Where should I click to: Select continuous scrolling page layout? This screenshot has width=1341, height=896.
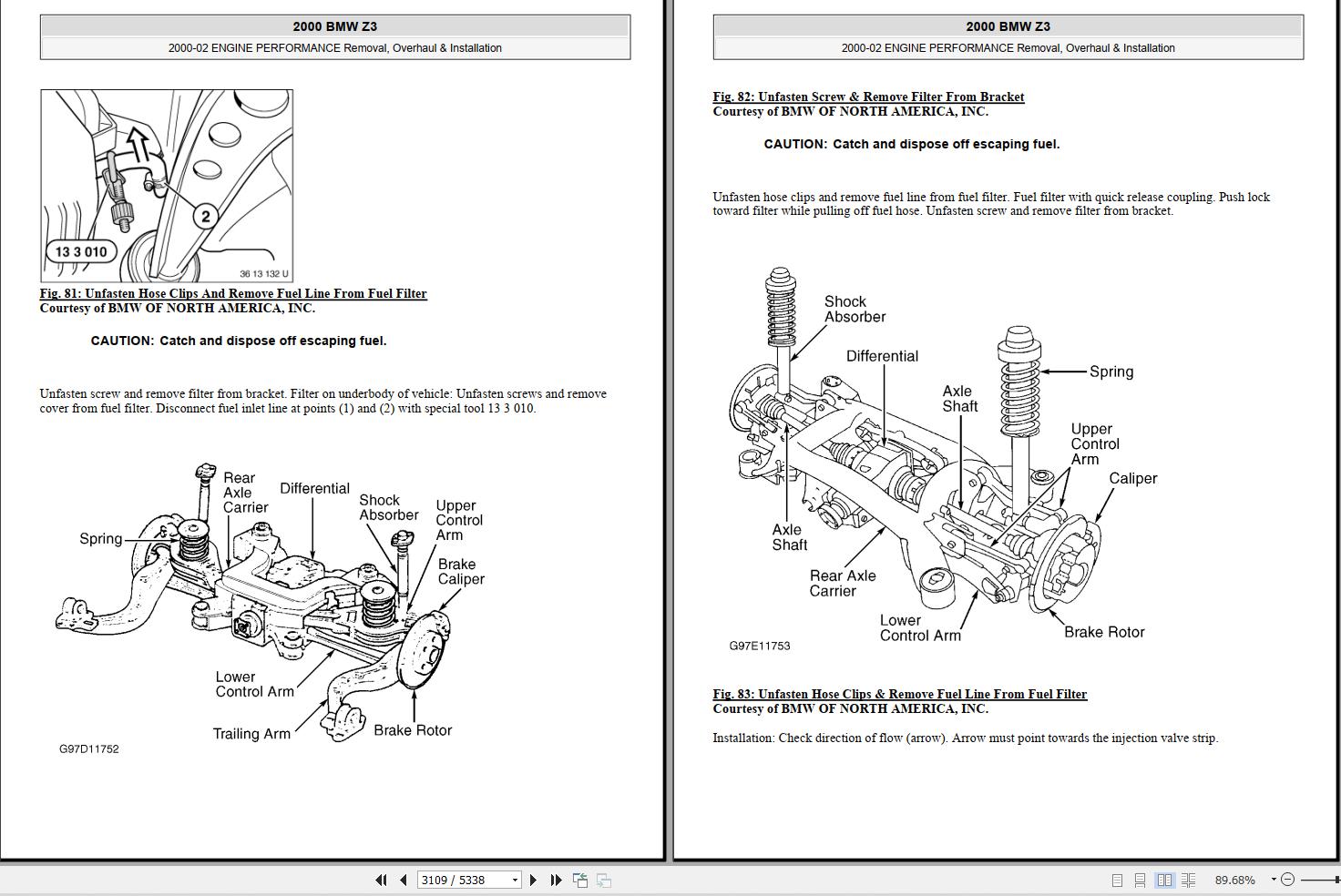pyautogui.click(x=1141, y=880)
